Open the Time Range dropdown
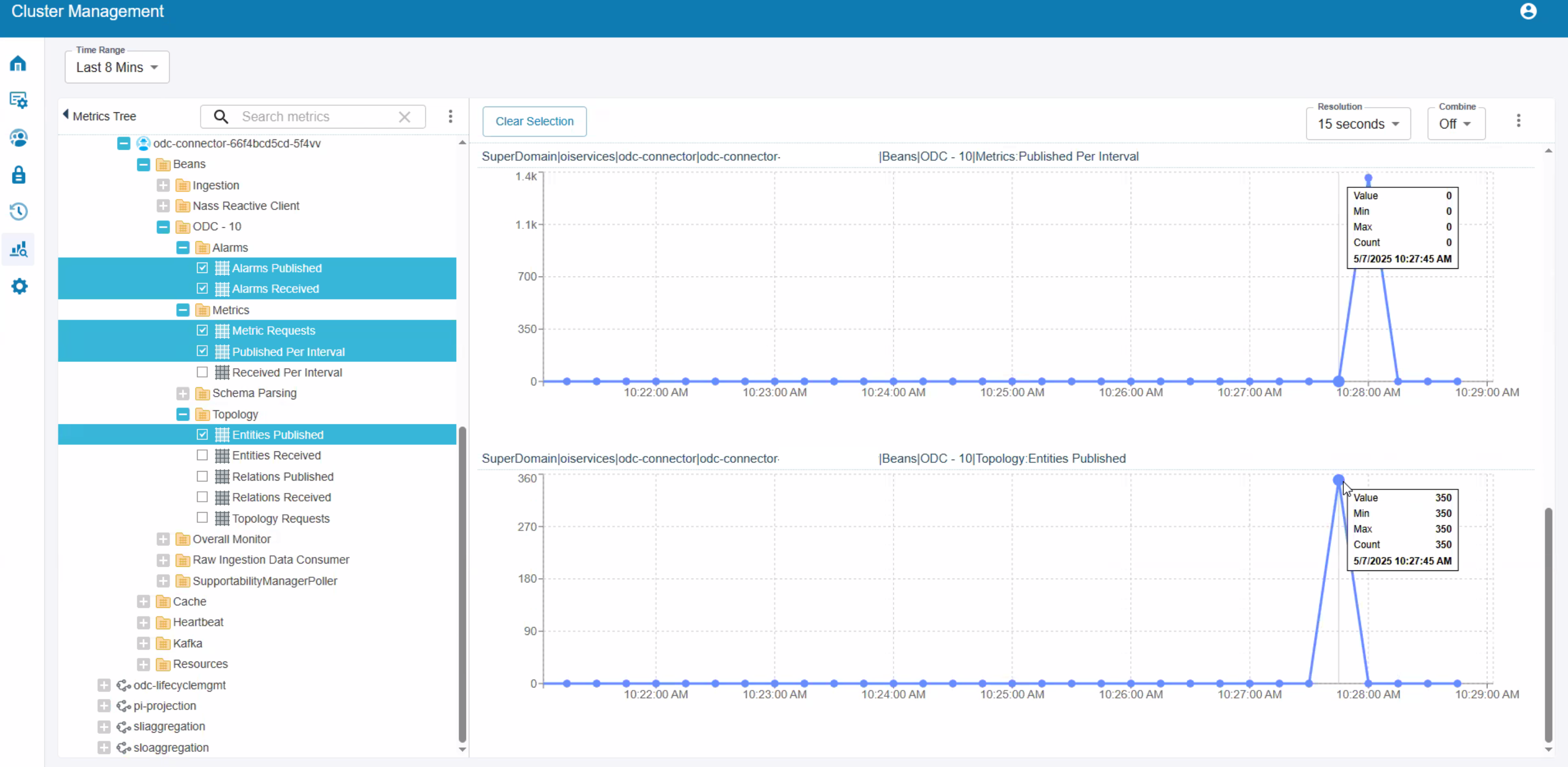 117,68
